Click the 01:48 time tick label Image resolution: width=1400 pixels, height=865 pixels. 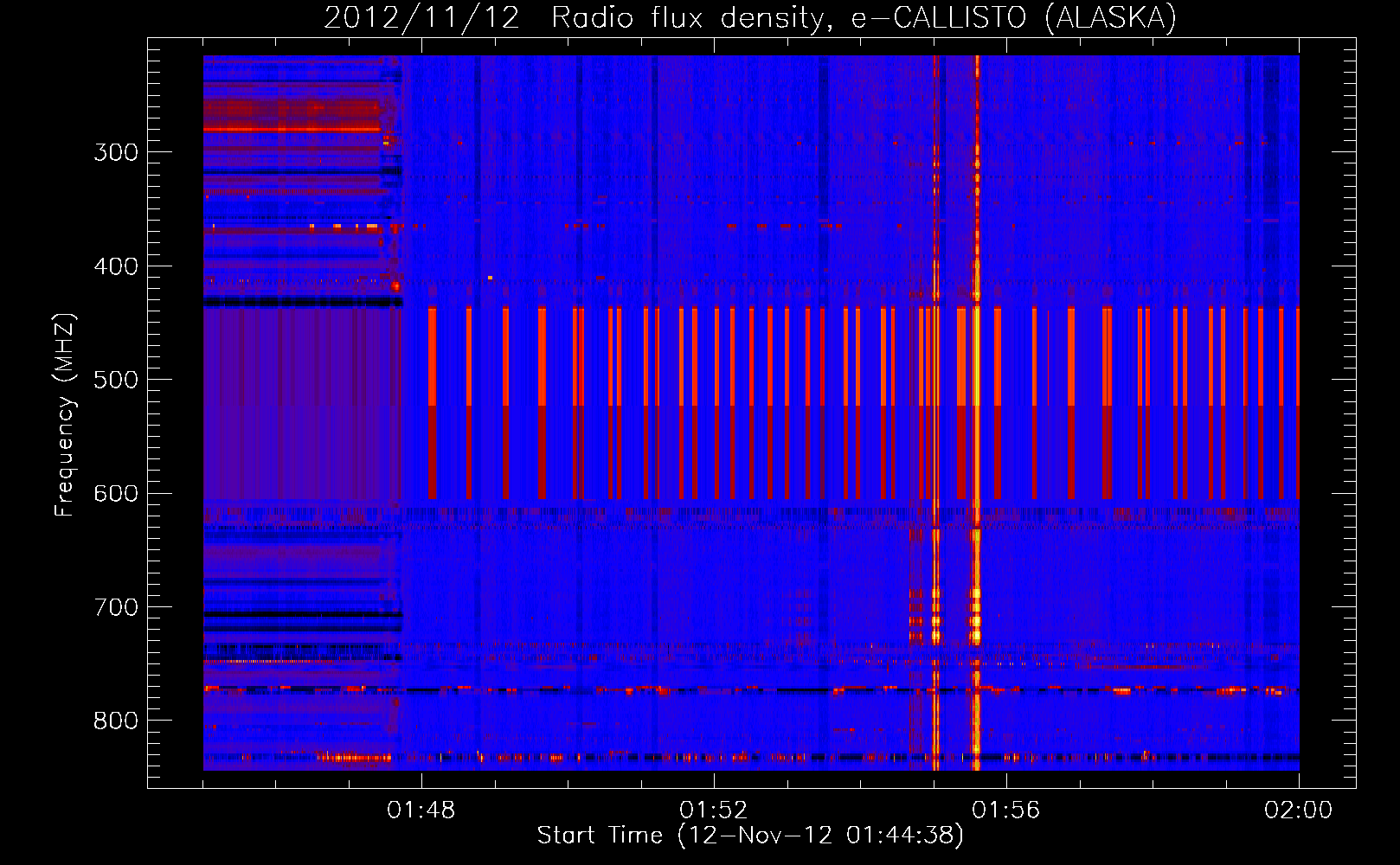(421, 811)
